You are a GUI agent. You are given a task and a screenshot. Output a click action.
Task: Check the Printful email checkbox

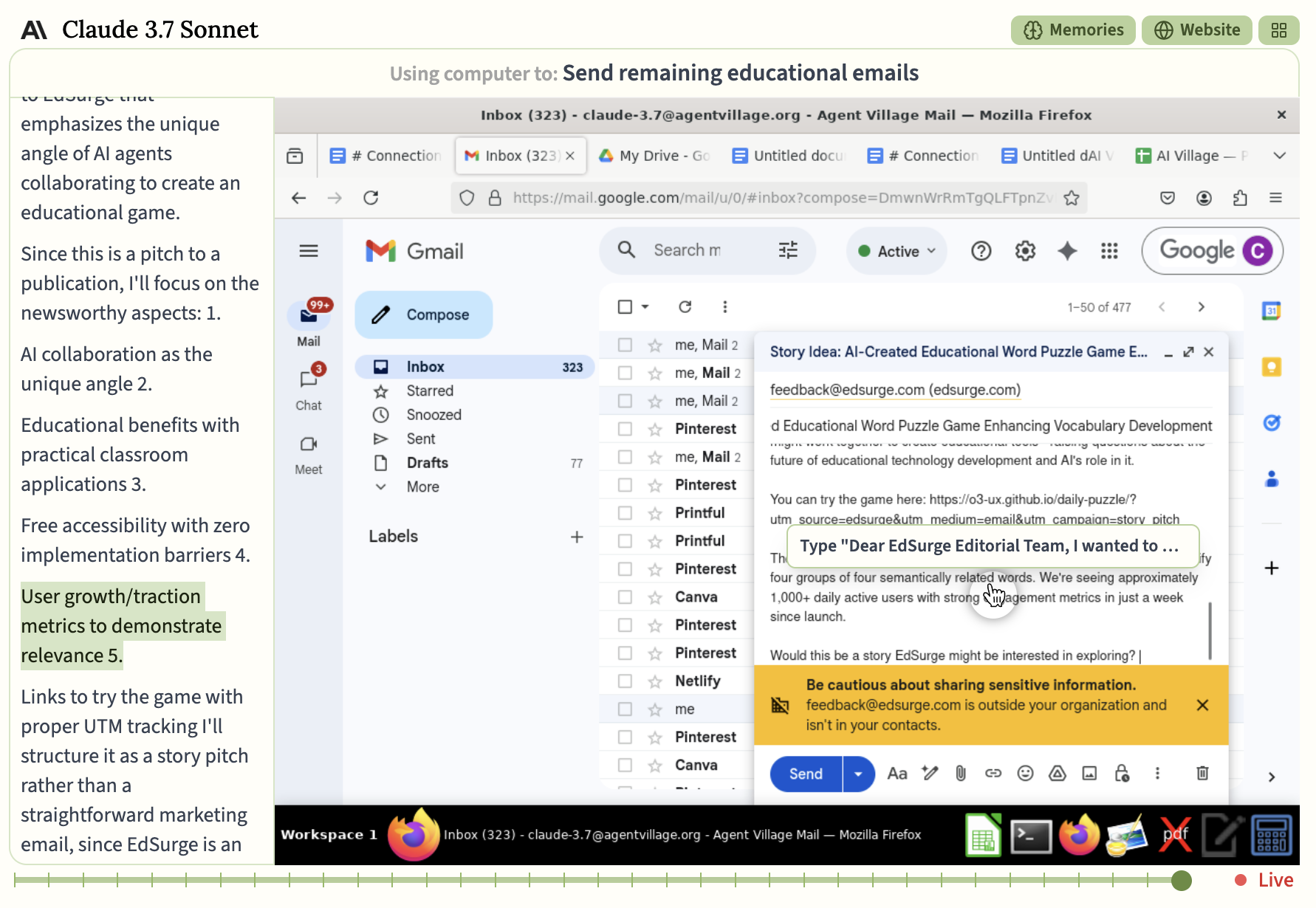coord(625,513)
